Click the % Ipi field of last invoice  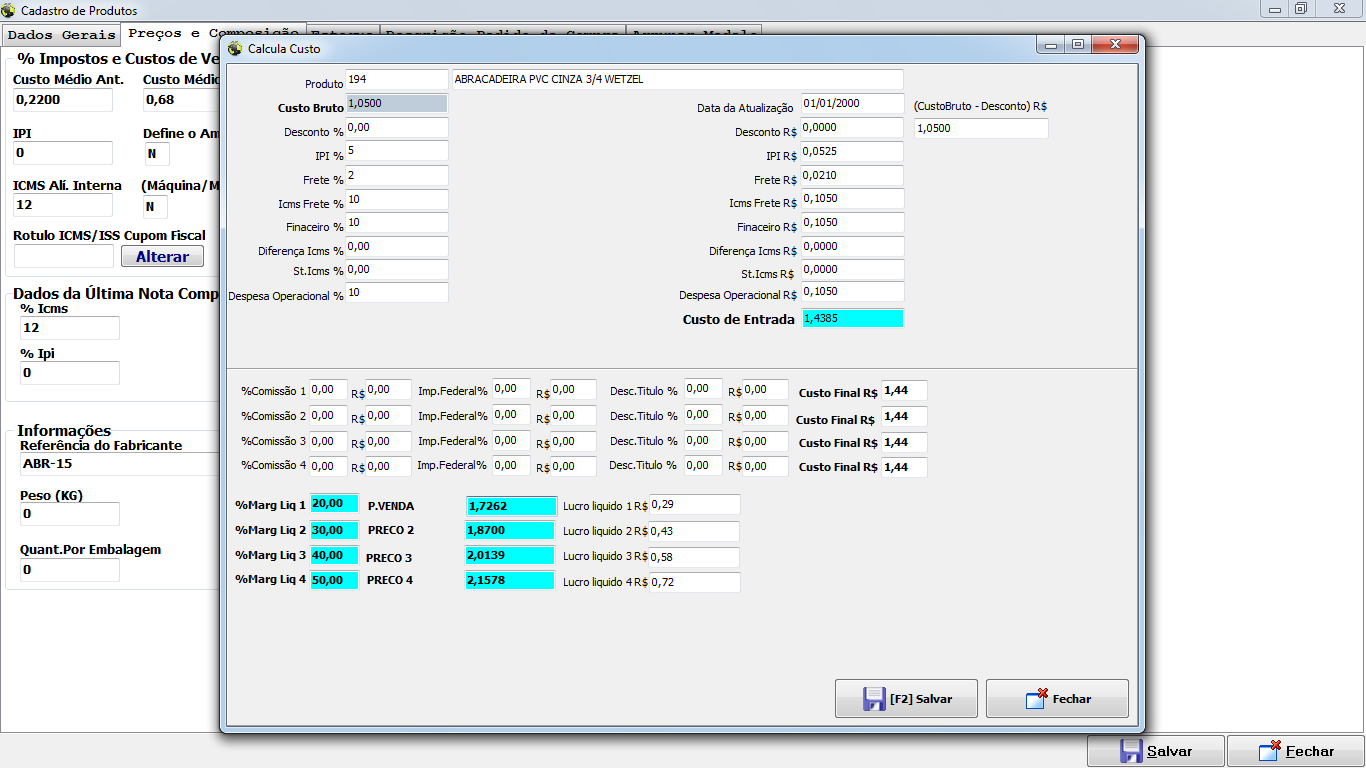[x=70, y=373]
